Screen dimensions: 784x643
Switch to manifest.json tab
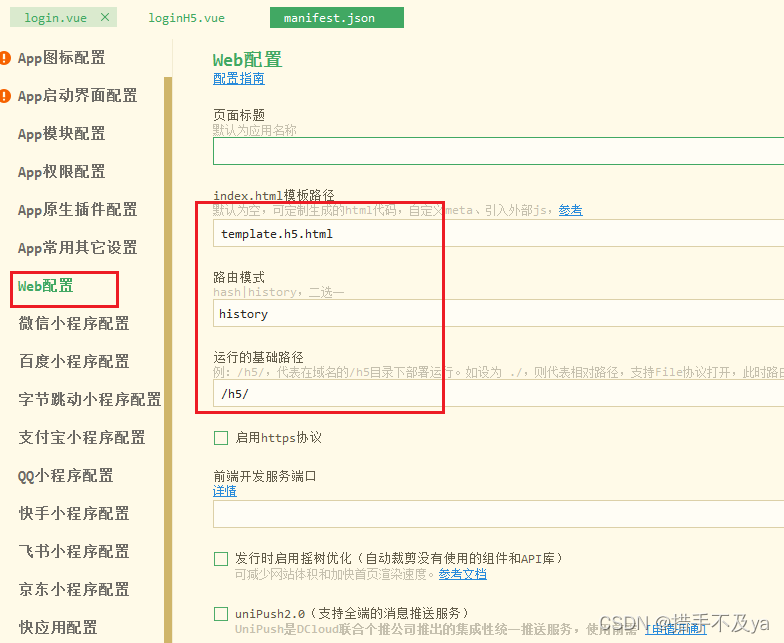click(x=329, y=18)
